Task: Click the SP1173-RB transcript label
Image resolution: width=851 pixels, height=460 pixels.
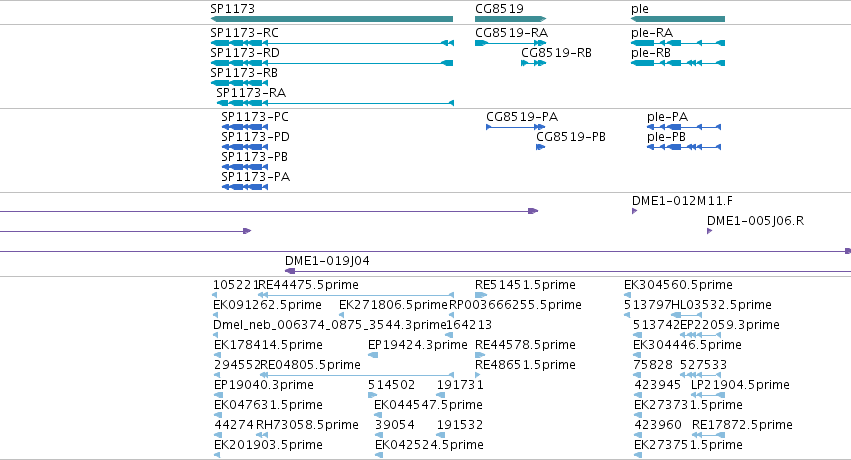Action: (x=244, y=73)
